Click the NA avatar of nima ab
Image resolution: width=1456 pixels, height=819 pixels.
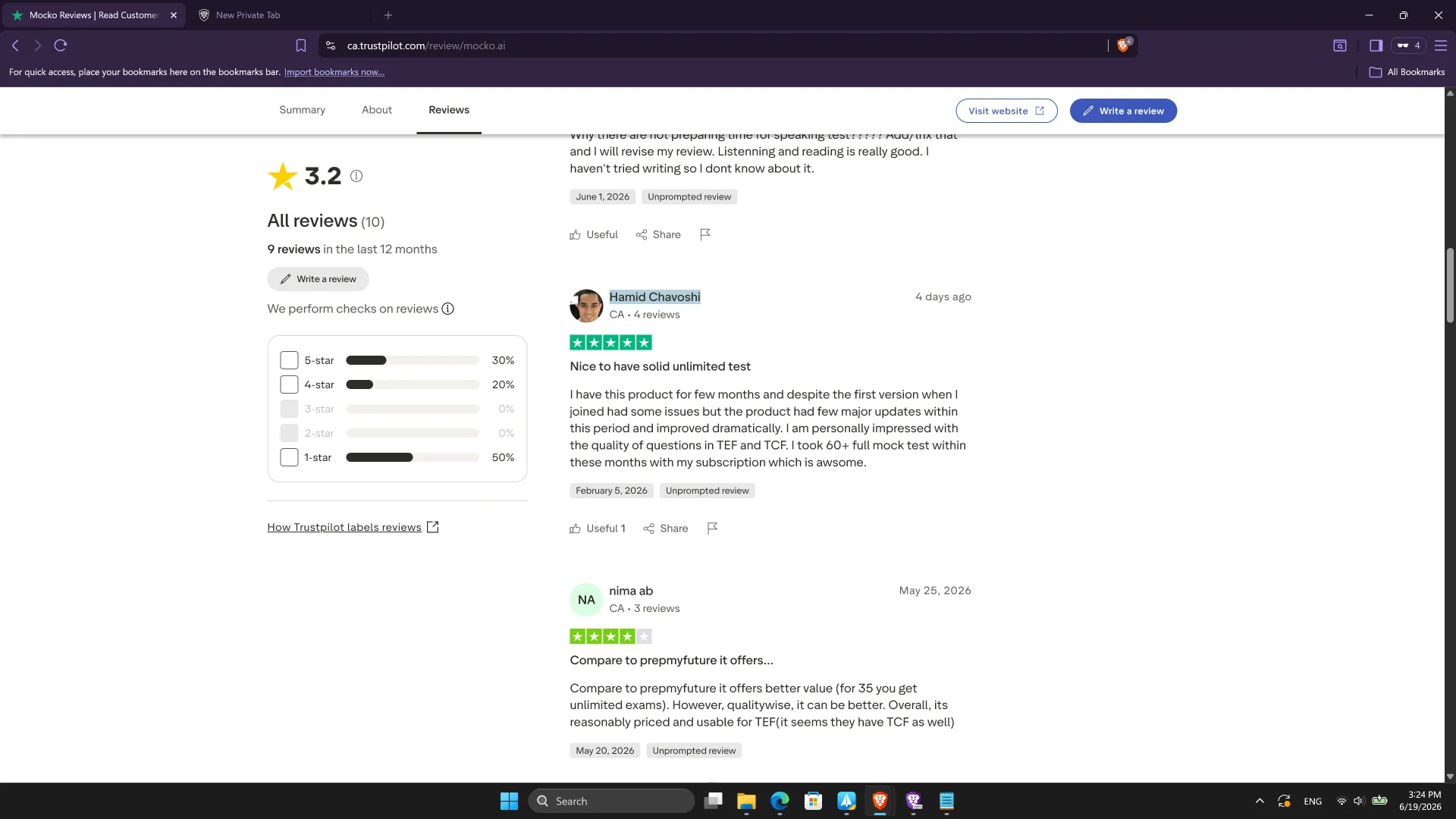586,600
